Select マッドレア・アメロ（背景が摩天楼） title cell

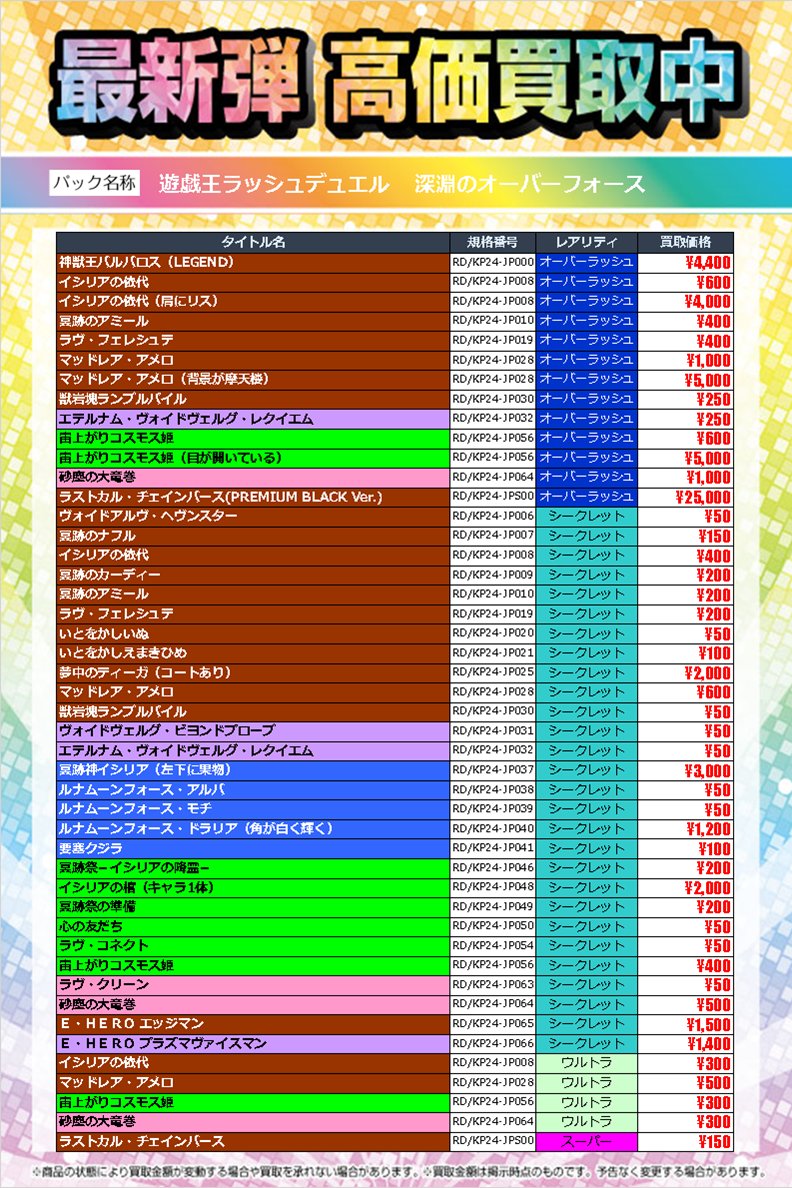coord(253,380)
